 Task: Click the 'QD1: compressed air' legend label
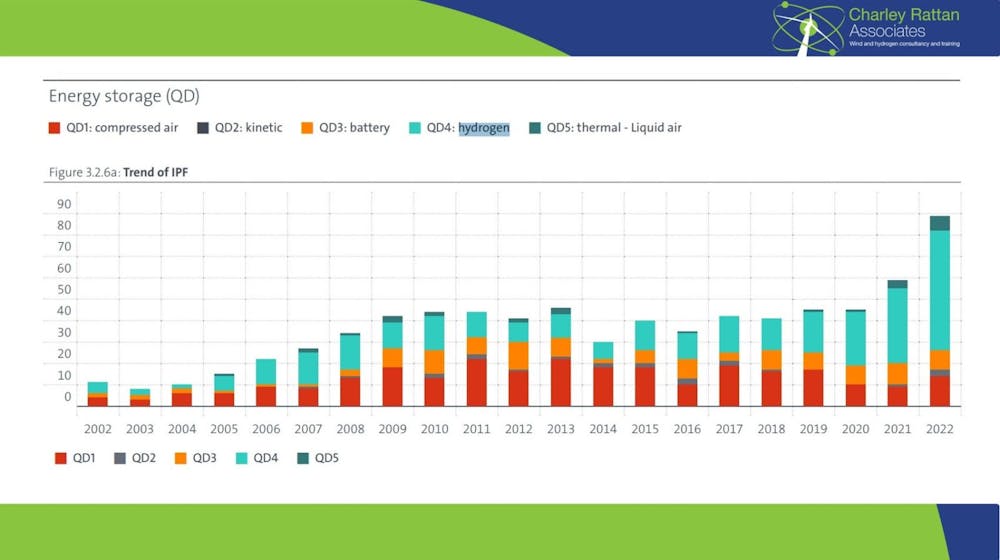(122, 128)
